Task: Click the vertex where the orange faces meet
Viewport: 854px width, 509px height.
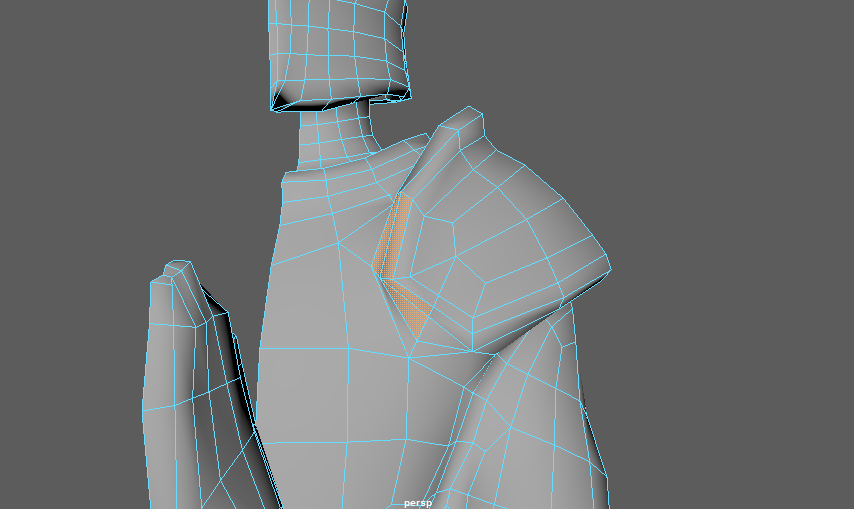Action: point(382,279)
